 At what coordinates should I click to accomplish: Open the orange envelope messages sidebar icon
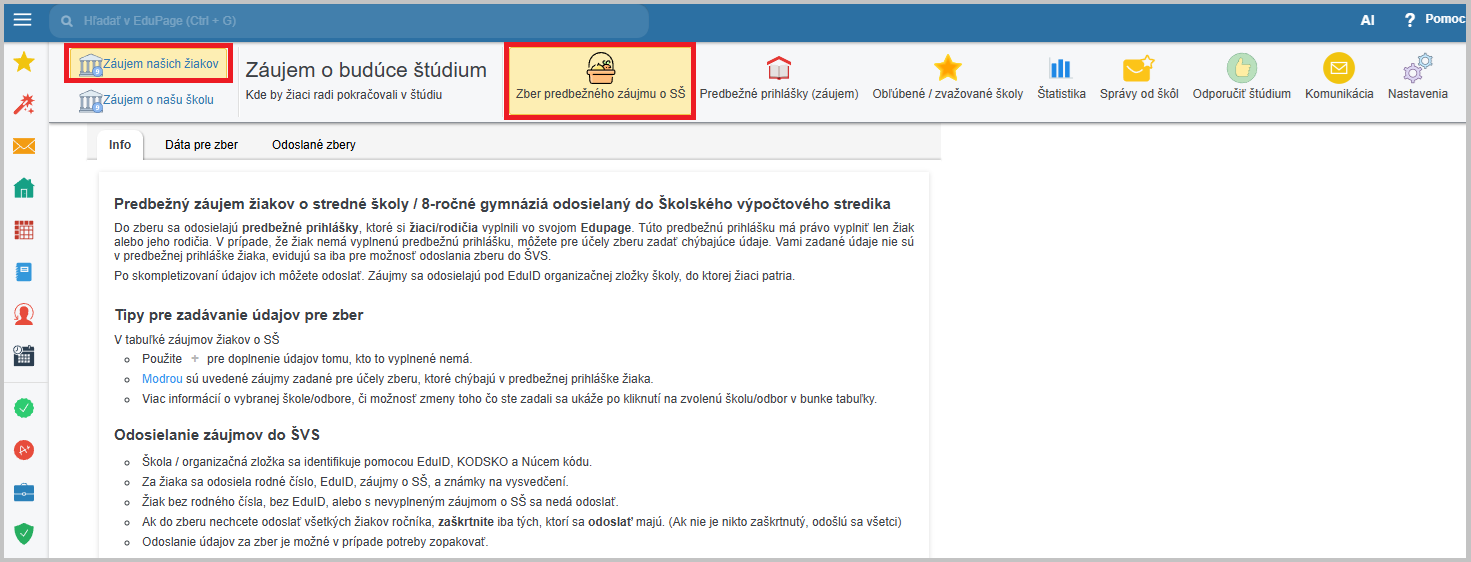coord(24,147)
